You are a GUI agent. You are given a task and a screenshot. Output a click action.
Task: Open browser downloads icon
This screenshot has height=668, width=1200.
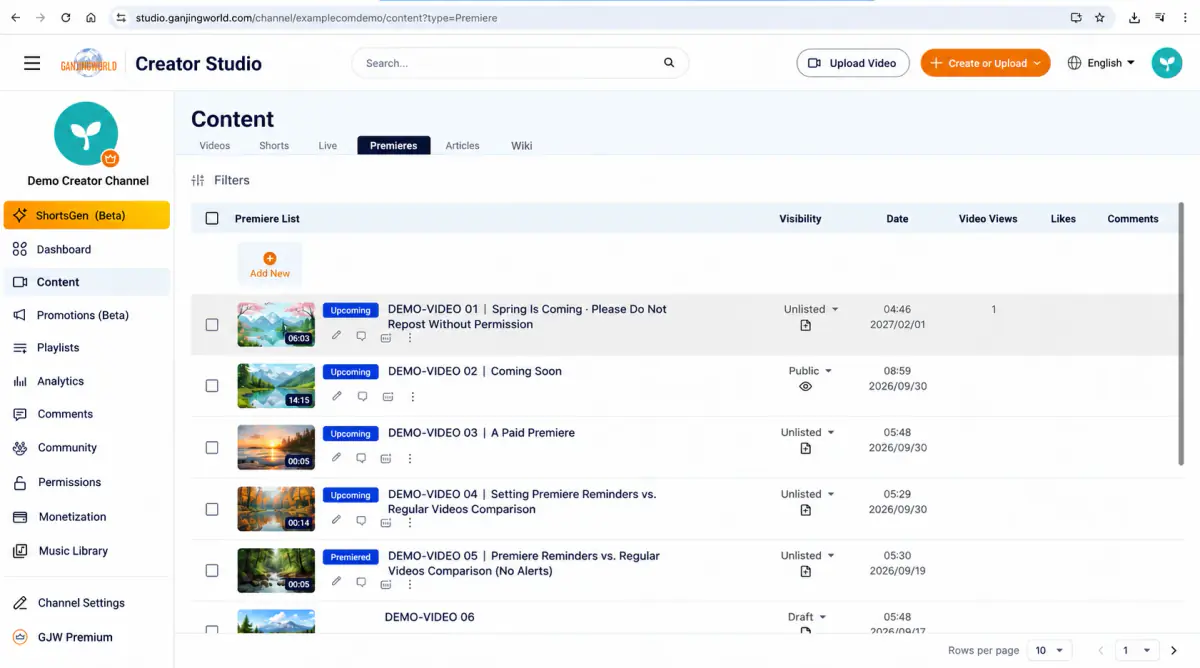tap(1134, 17)
